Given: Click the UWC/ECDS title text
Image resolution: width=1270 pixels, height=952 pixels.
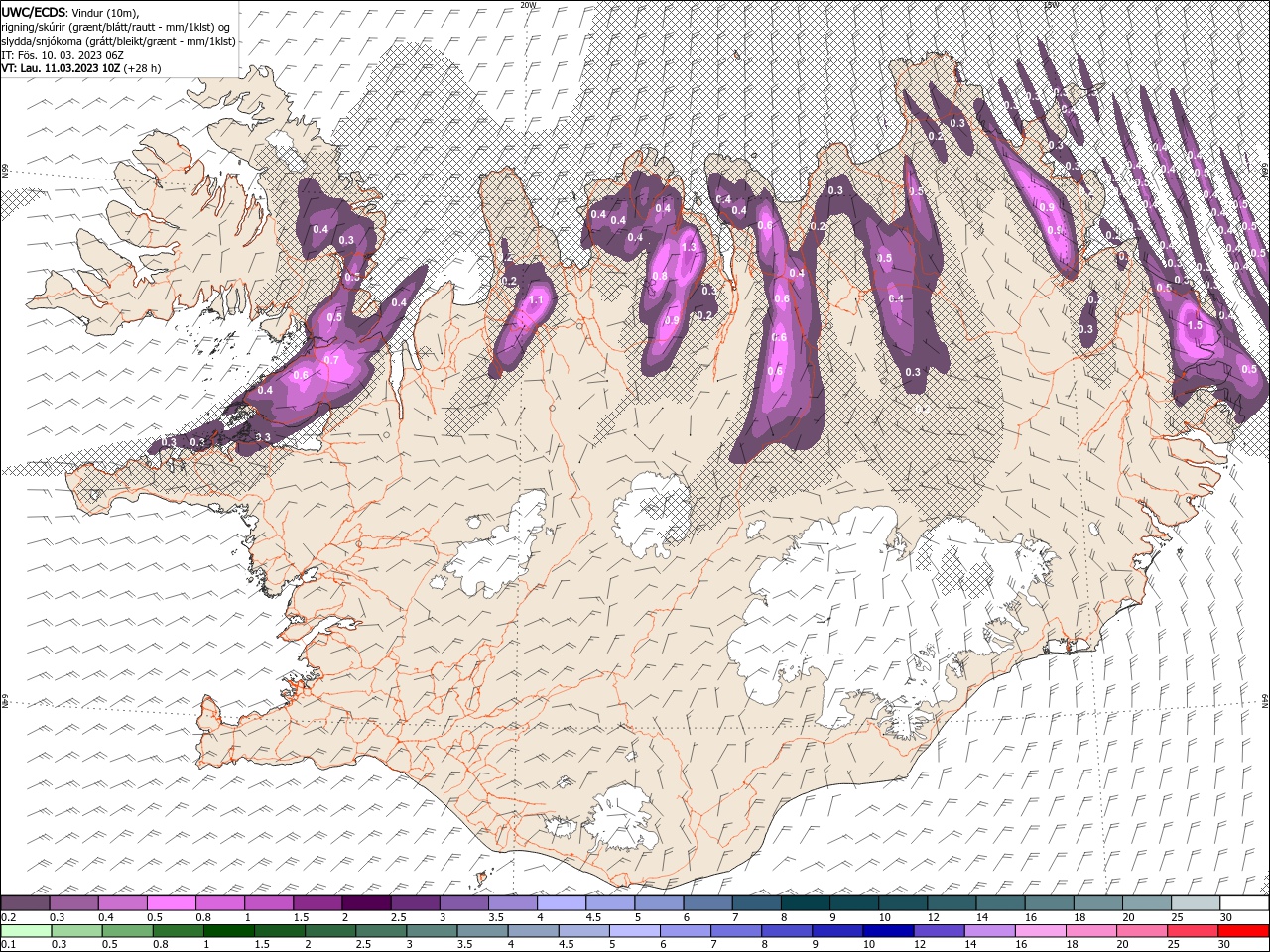Looking at the screenshot, I should coord(34,11).
